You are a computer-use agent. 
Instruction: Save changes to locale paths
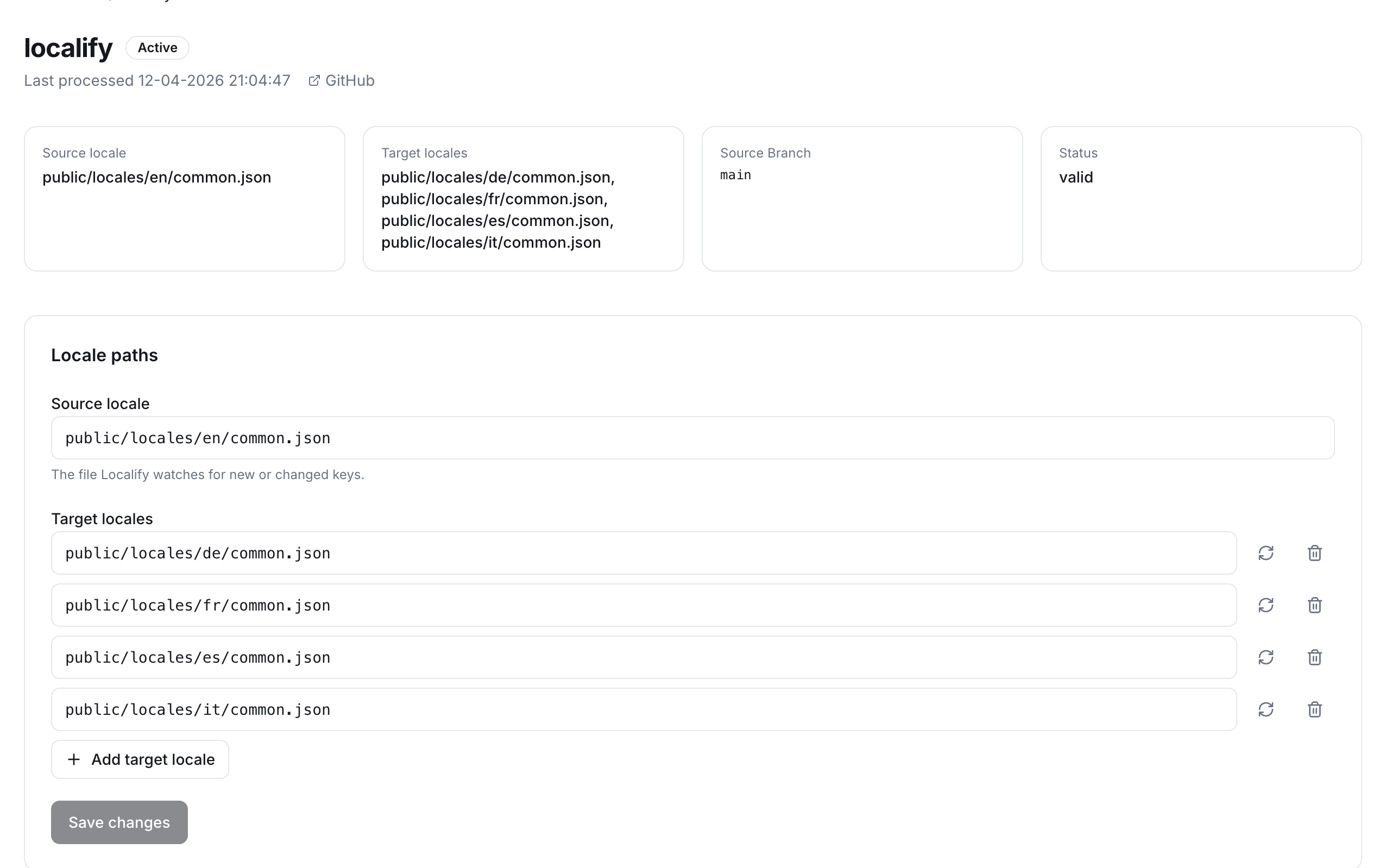tap(119, 822)
